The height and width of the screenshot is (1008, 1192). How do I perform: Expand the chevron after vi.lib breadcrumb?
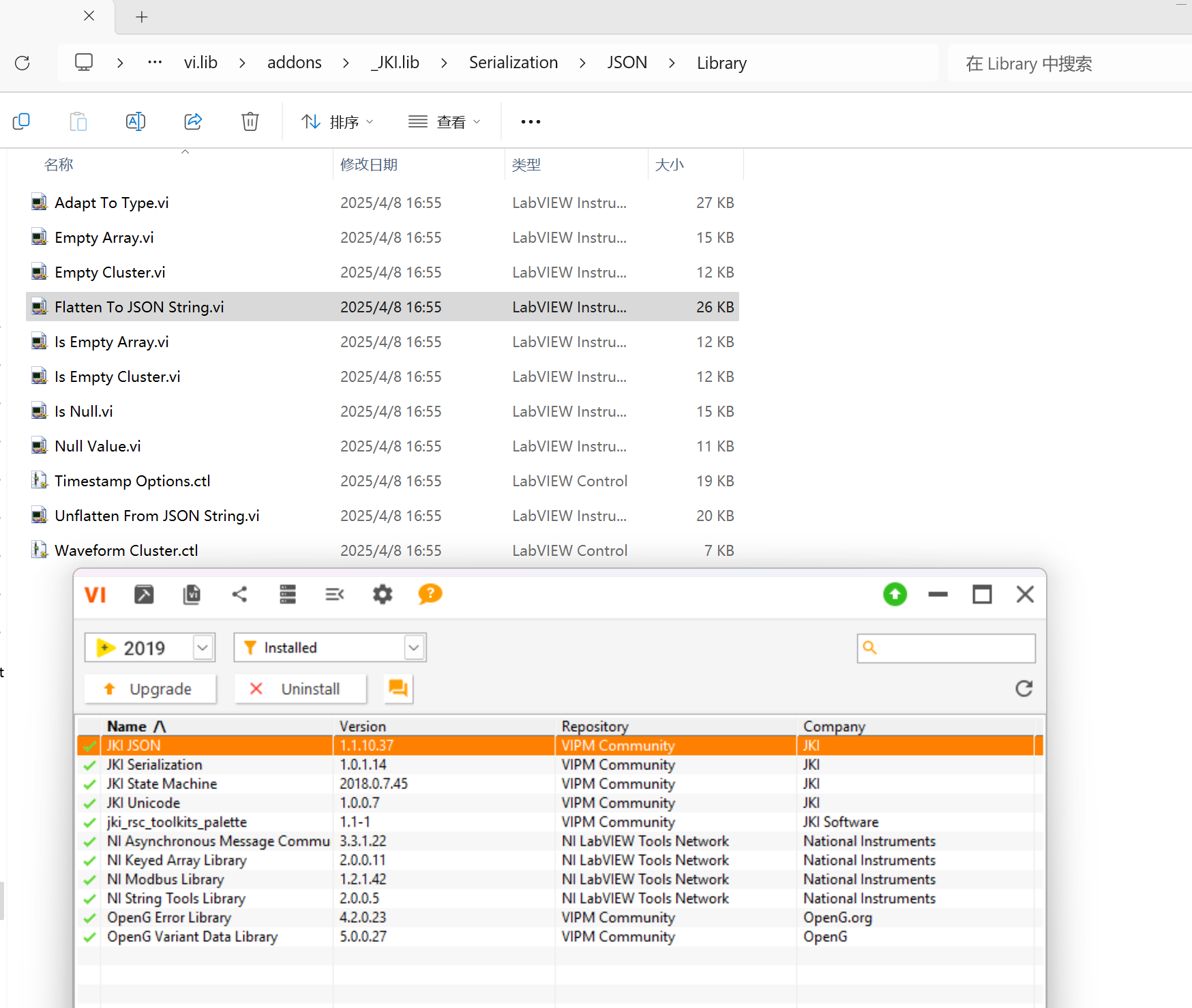click(242, 63)
